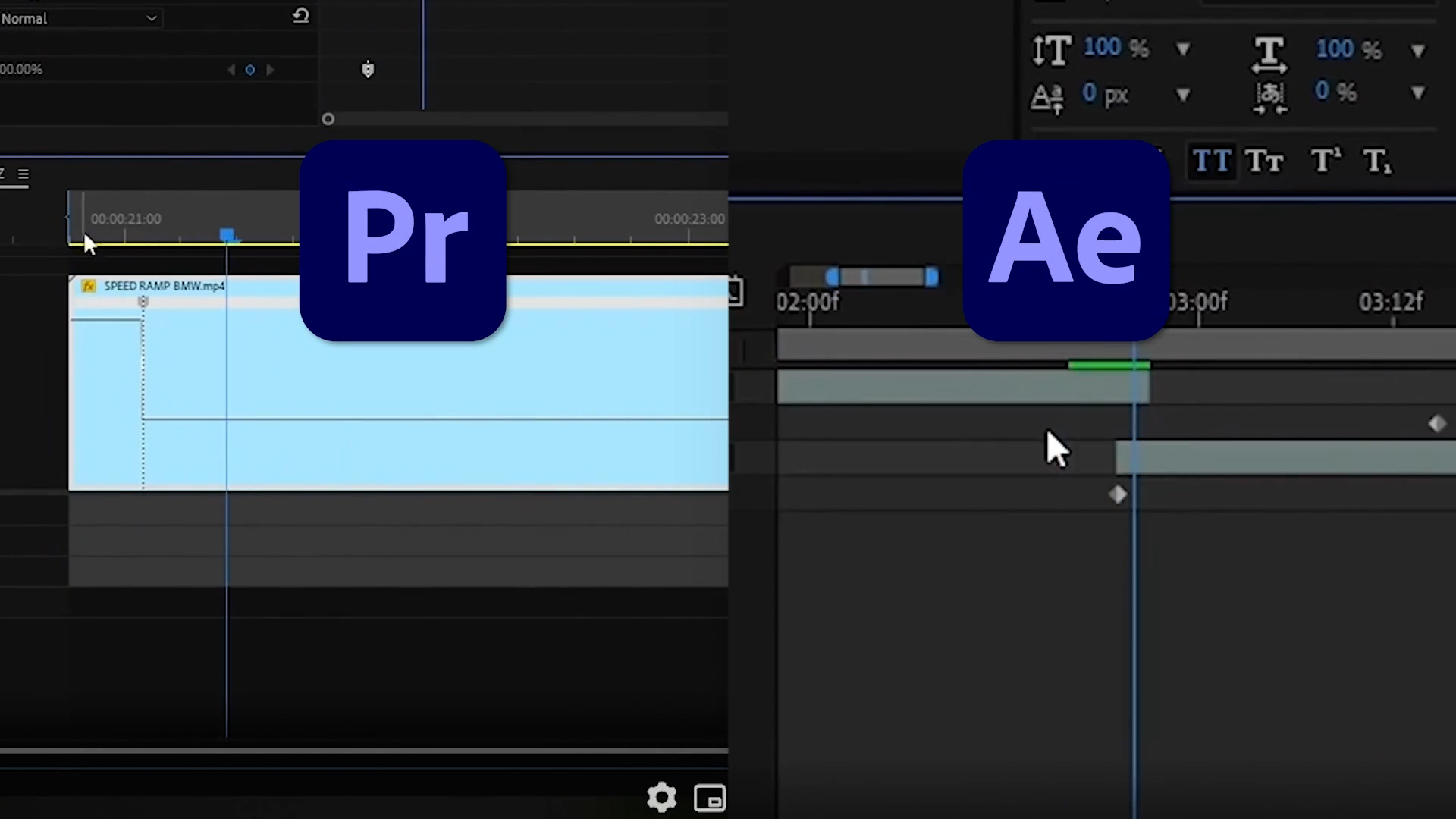
Task: Open the baseline shift px dropdown arrow
Action: pyautogui.click(x=1183, y=95)
